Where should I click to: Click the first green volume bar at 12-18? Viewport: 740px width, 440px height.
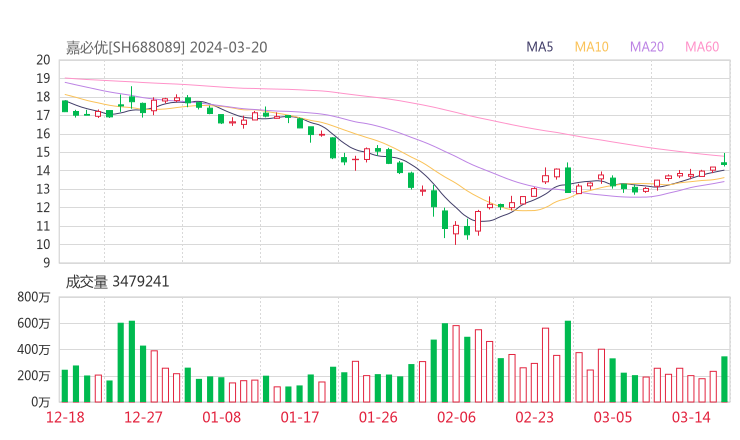pyautogui.click(x=65, y=386)
